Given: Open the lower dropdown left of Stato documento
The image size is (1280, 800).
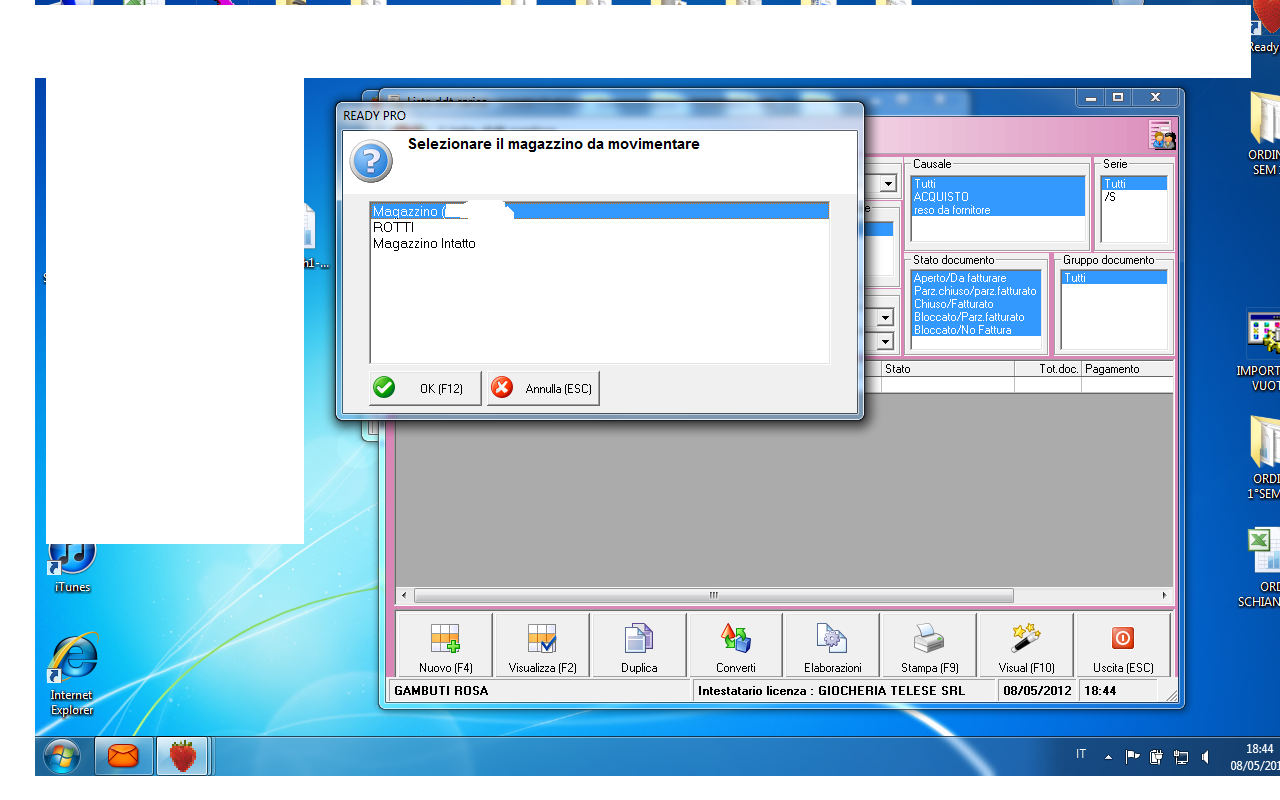Looking at the screenshot, I should point(885,342).
